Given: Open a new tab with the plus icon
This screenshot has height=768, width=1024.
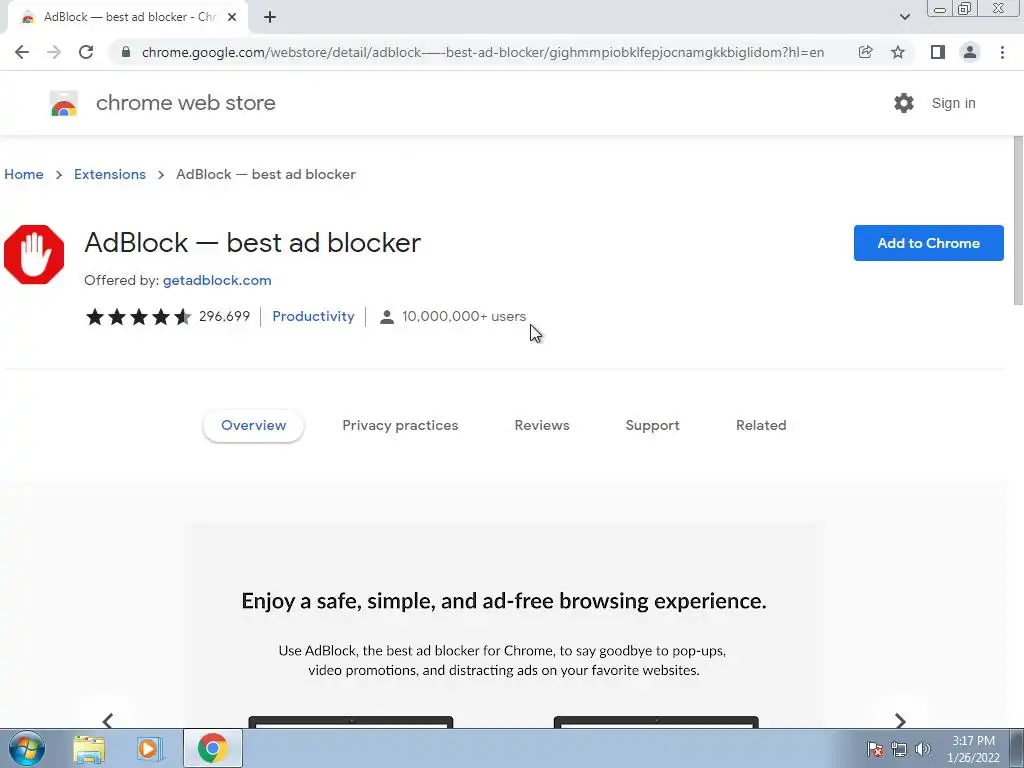Looking at the screenshot, I should coord(270,18).
